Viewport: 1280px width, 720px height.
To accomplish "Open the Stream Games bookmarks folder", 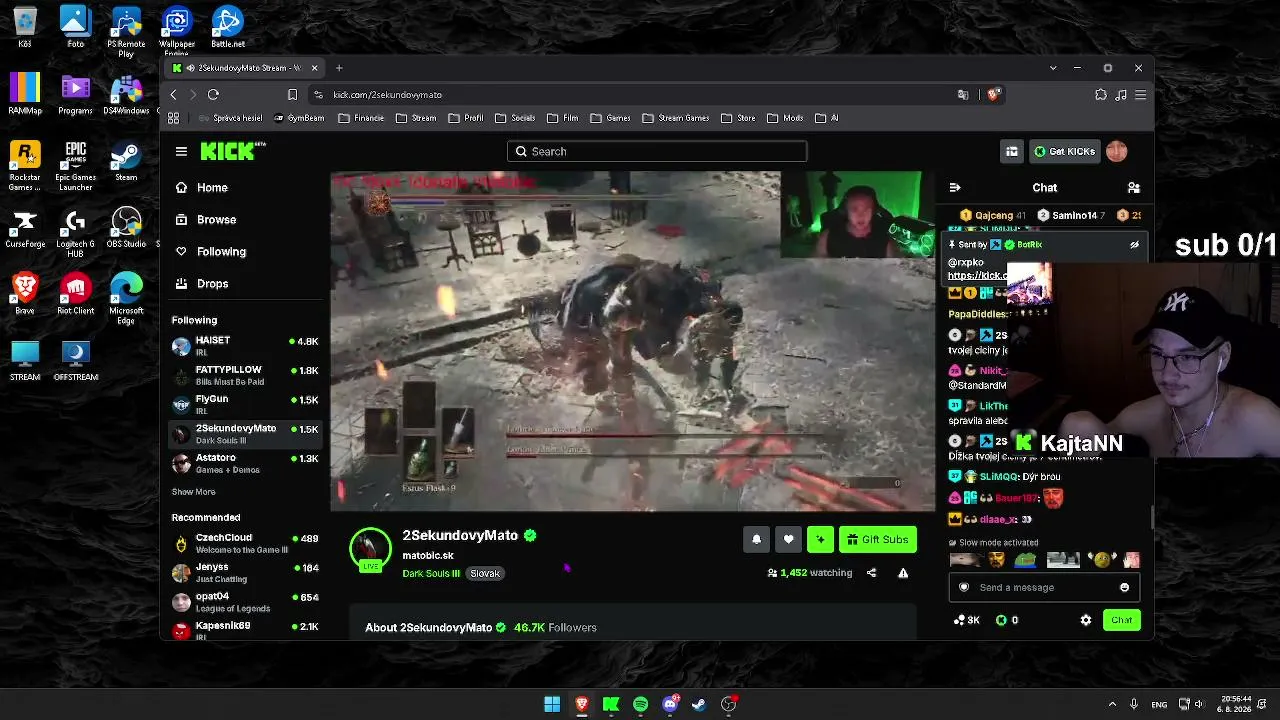I will pyautogui.click(x=675, y=118).
